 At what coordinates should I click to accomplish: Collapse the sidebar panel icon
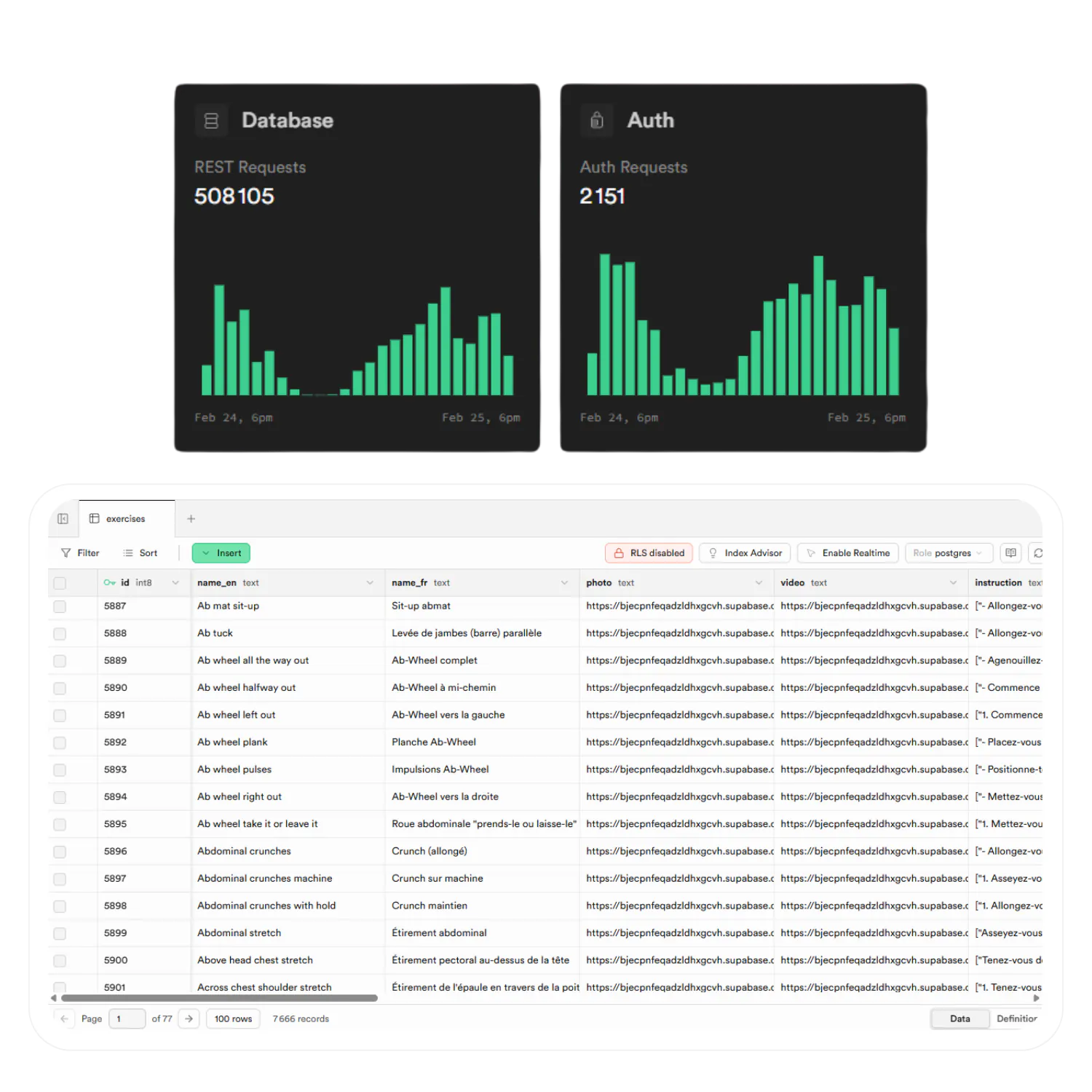pos(63,518)
